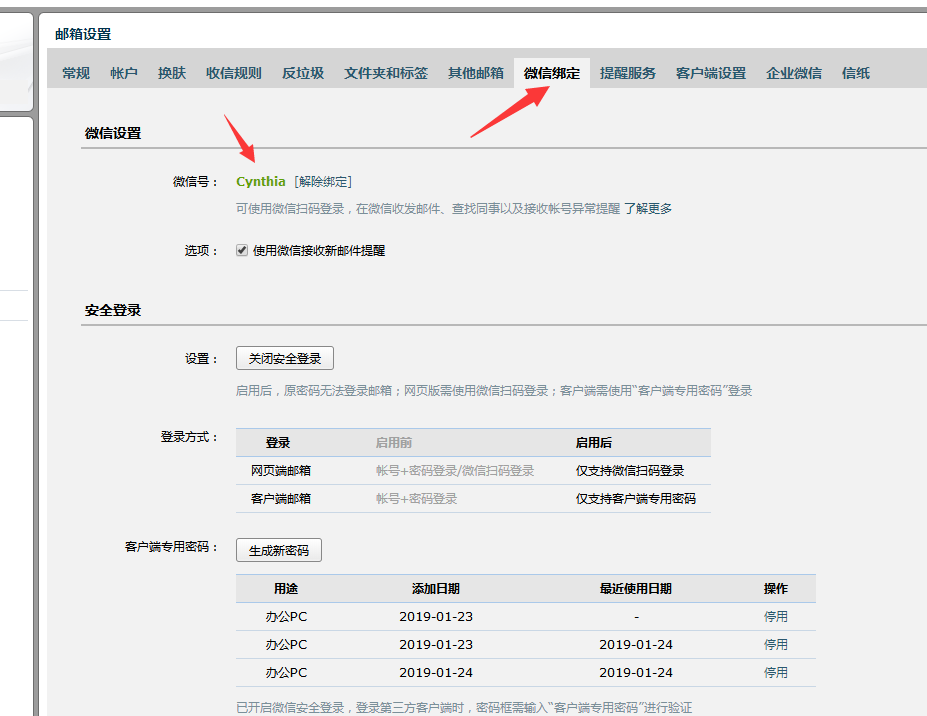
Task: Click the [解除绑定] unbind link
Action: [x=323, y=182]
